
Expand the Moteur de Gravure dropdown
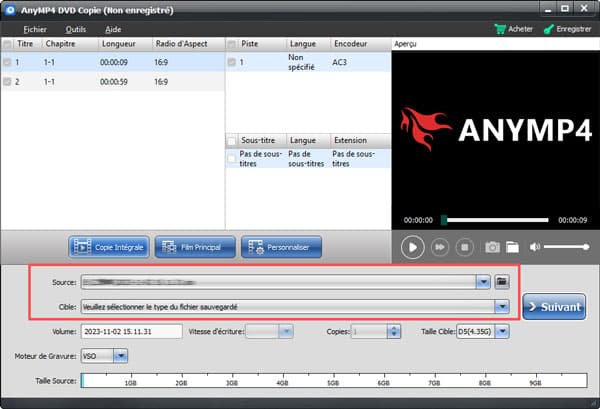coord(120,354)
